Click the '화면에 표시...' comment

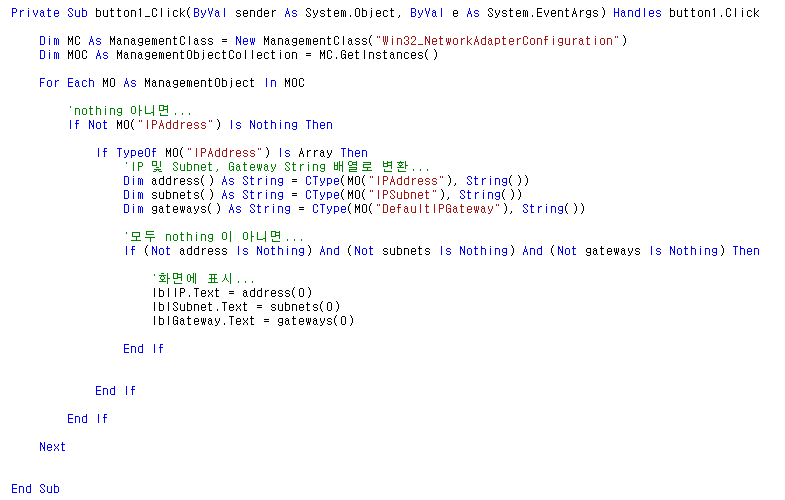point(203,279)
